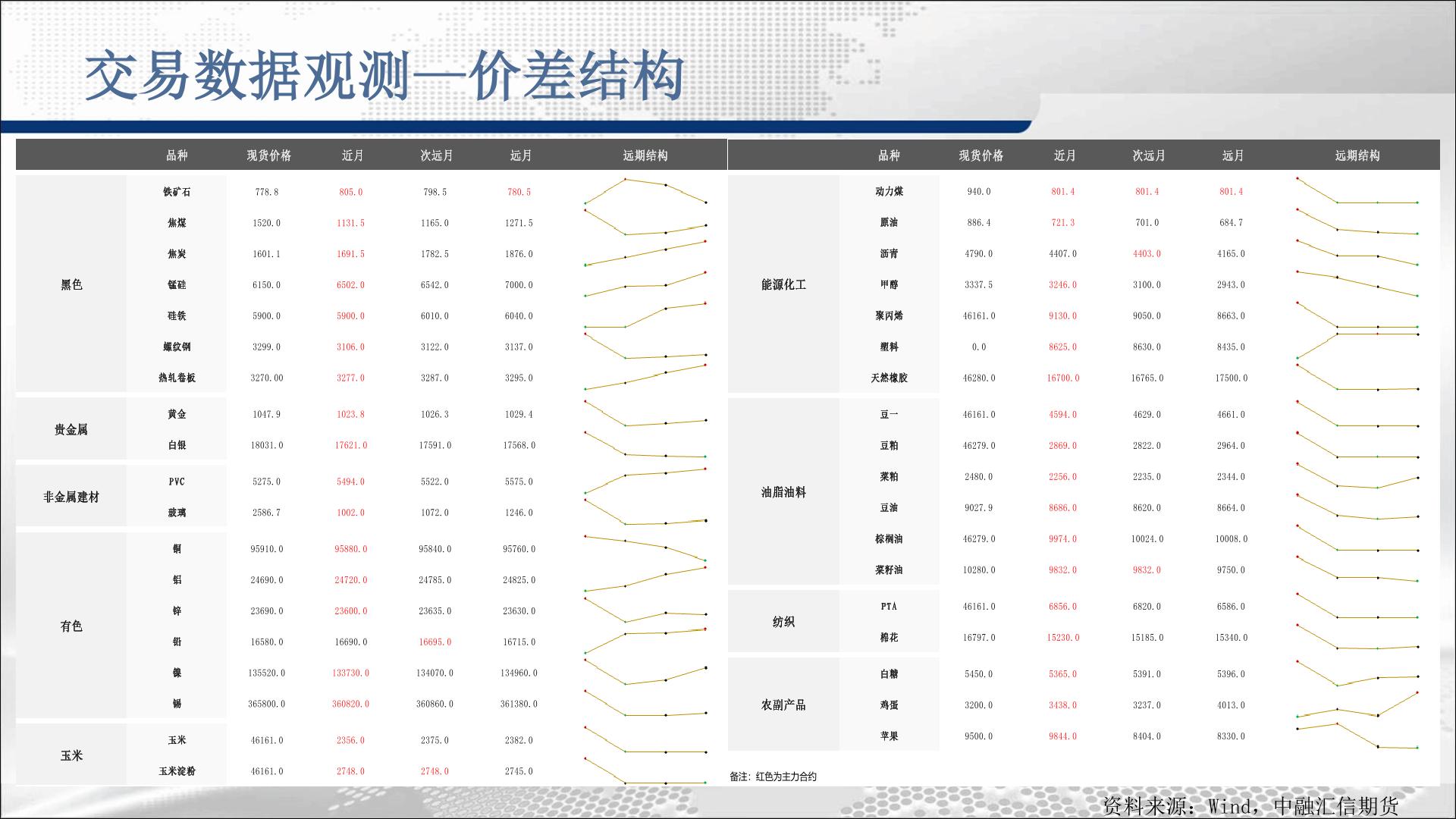
Task: Click the 焦煤 near-month price 1131.5
Action: (350, 223)
